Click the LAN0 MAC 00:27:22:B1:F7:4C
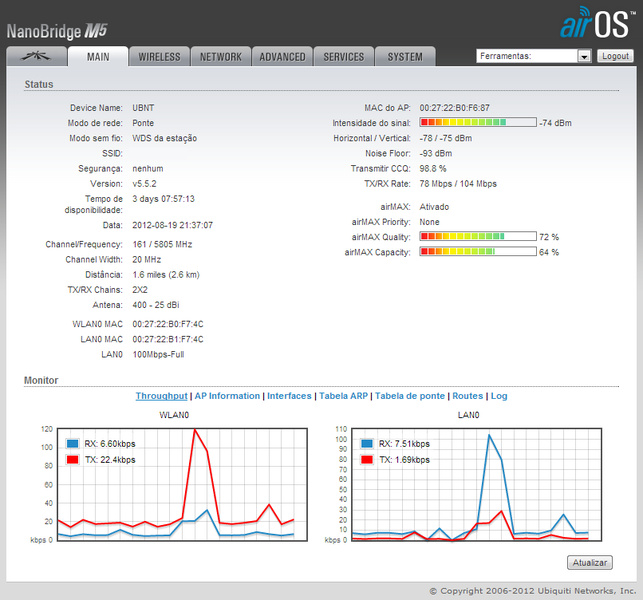 (x=168, y=340)
